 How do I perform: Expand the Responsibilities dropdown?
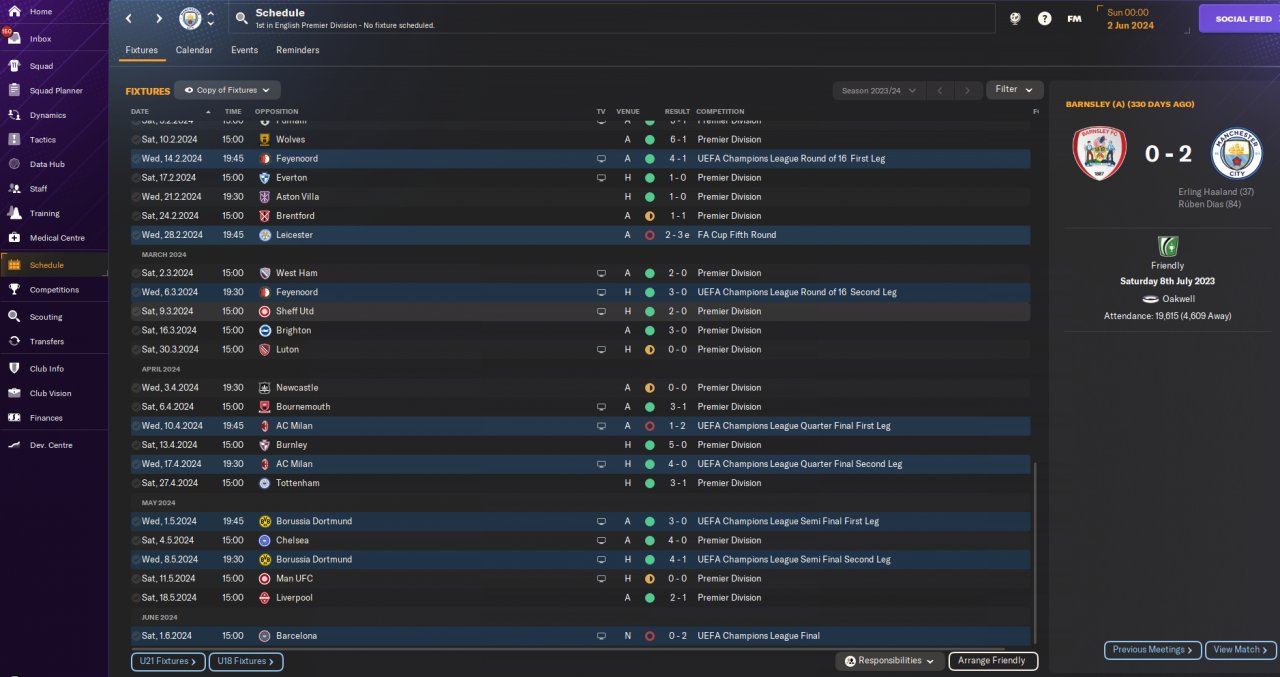(889, 661)
